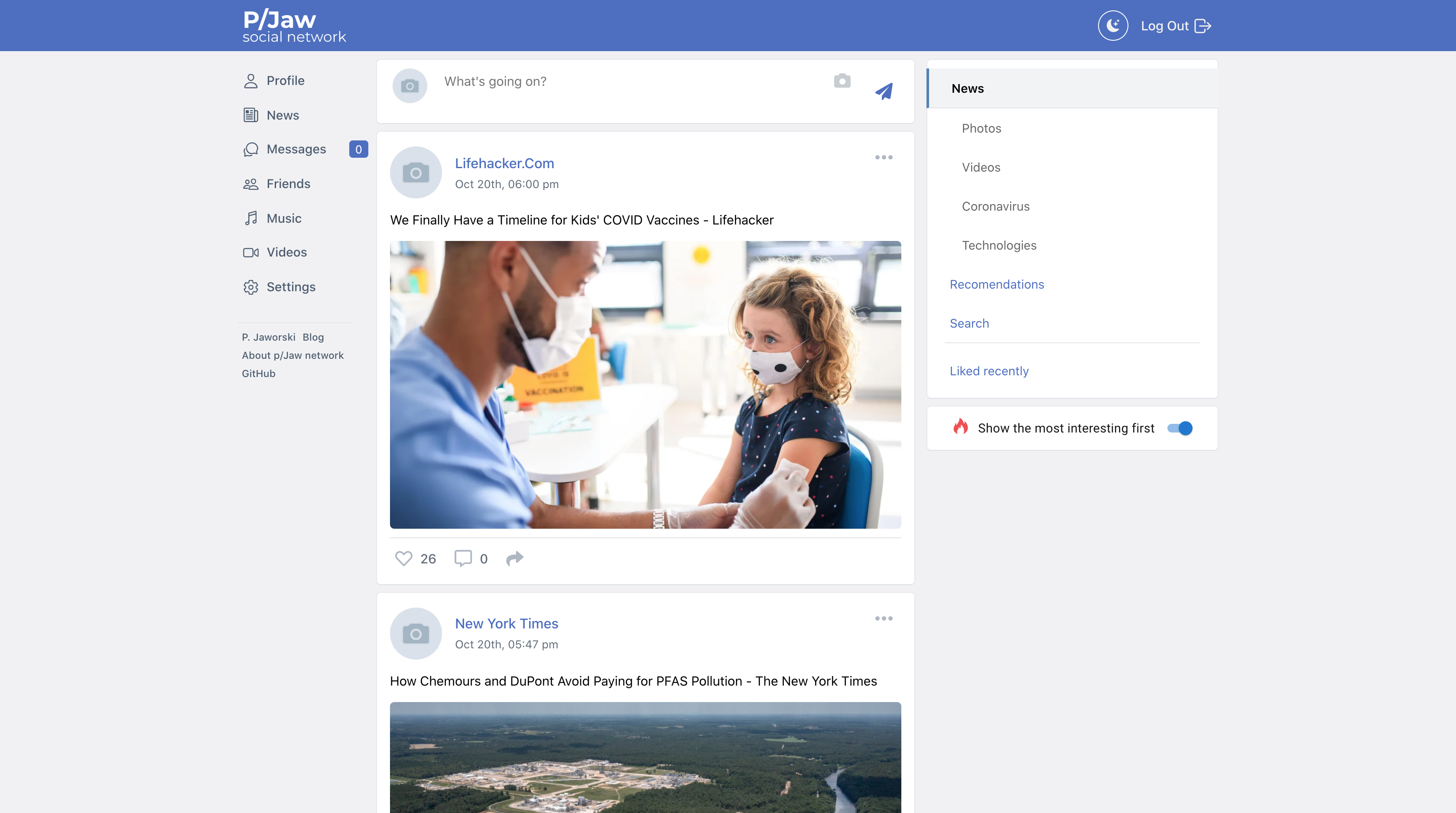Open Music in left sidebar

(273, 218)
